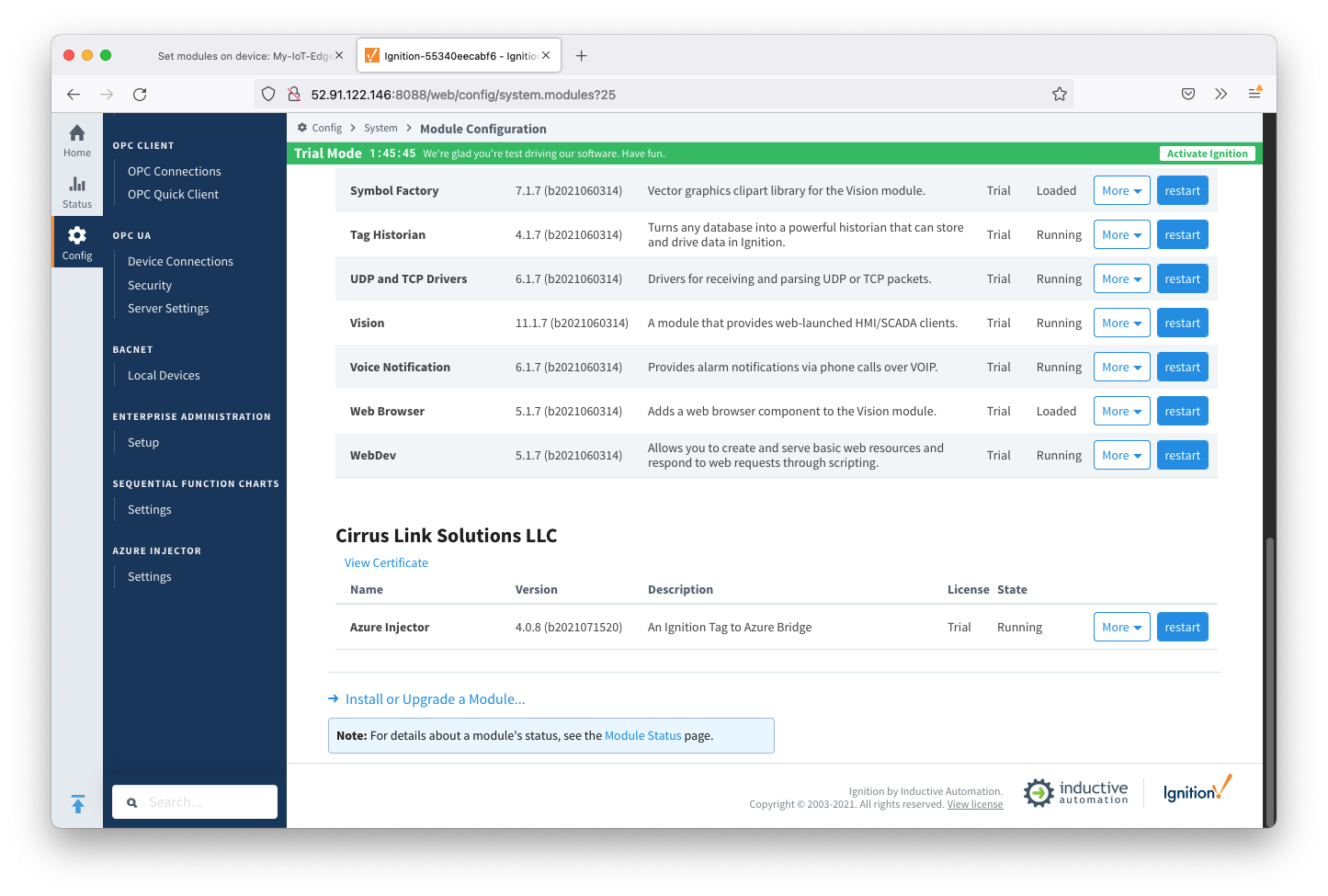Click the browser back arrow
The height and width of the screenshot is (896, 1328).
[74, 94]
